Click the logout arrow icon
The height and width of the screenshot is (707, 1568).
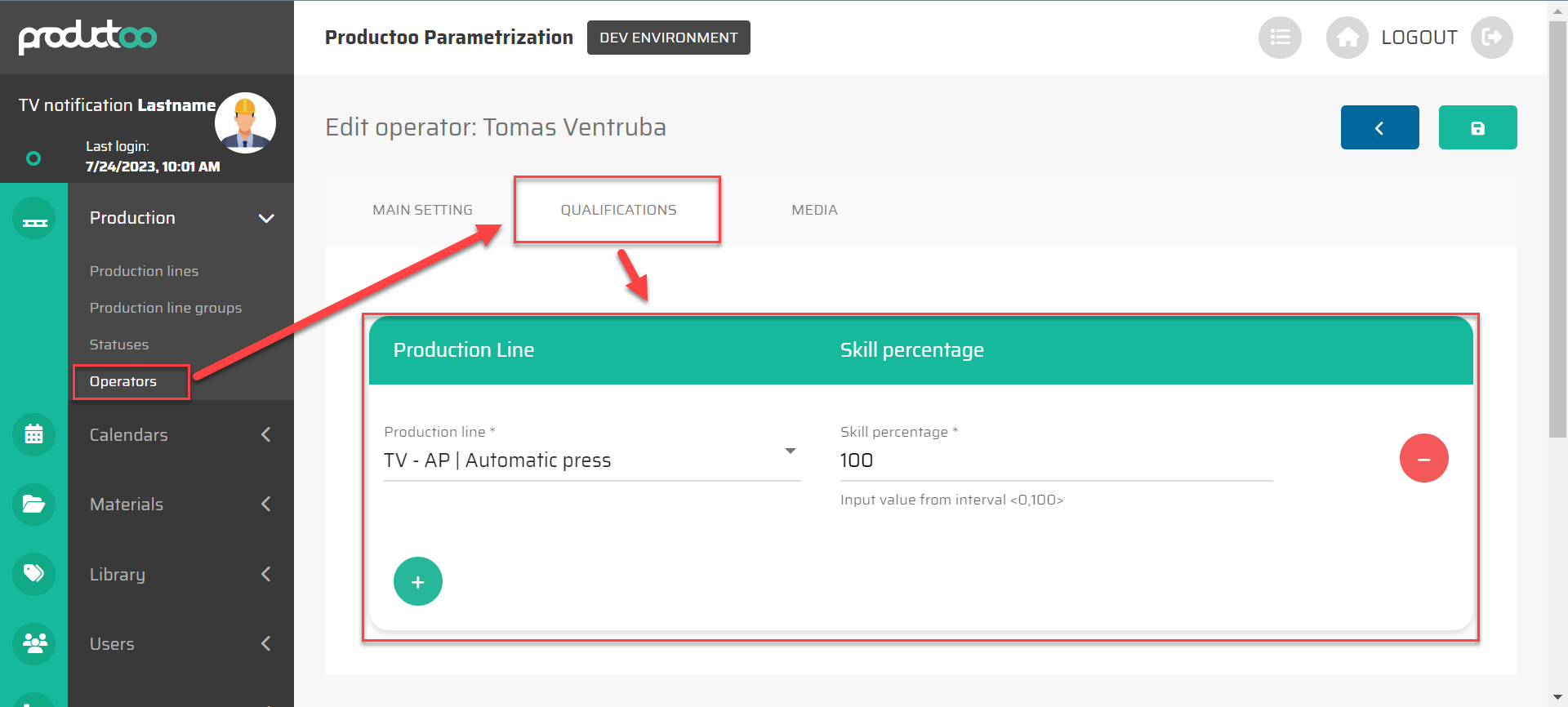click(x=1491, y=38)
